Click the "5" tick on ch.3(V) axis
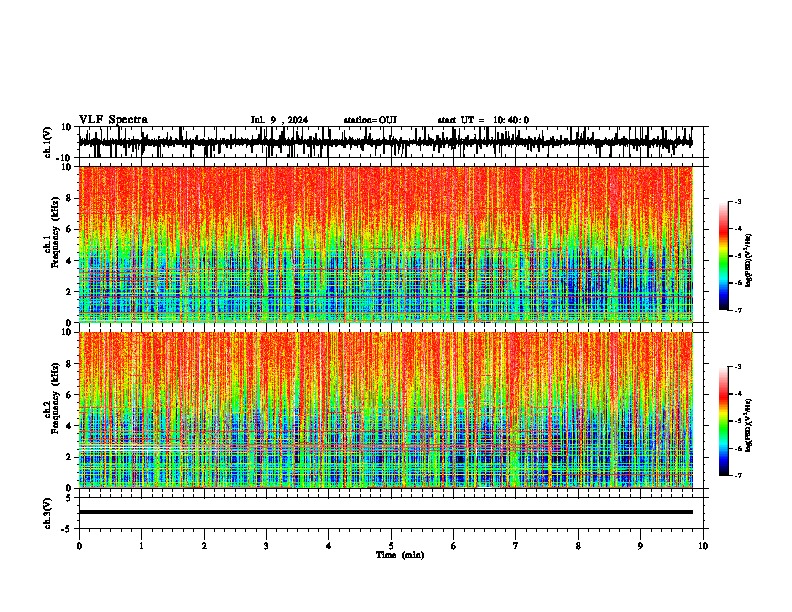Screen dimensions: 792x612 pos(69,498)
